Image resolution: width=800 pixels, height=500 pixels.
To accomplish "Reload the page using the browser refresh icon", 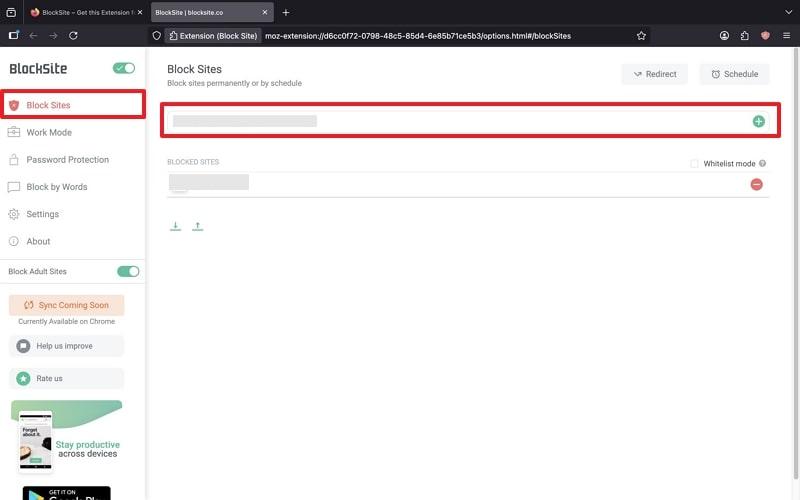I will point(73,35).
